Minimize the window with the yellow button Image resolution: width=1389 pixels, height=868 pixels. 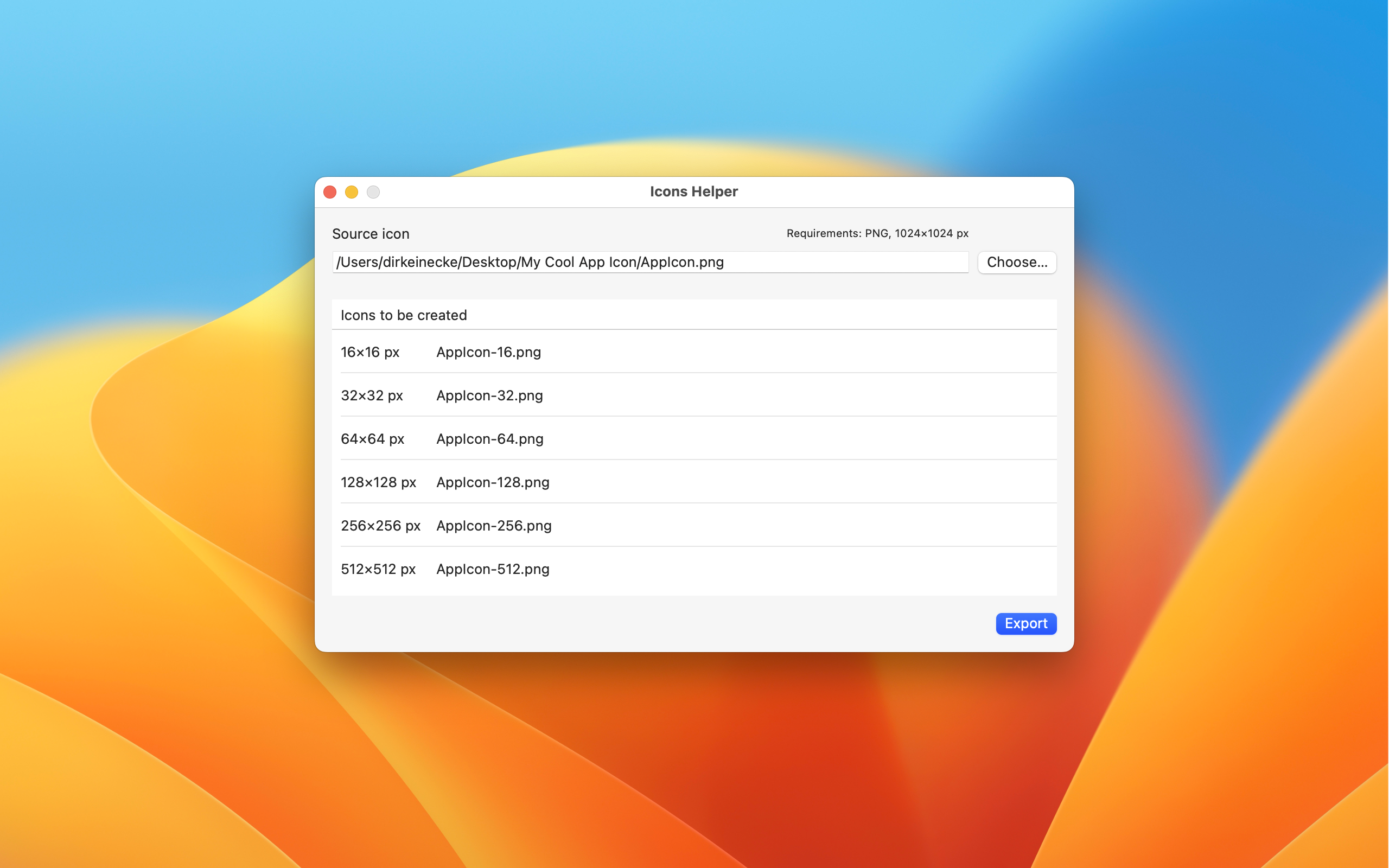(x=352, y=192)
